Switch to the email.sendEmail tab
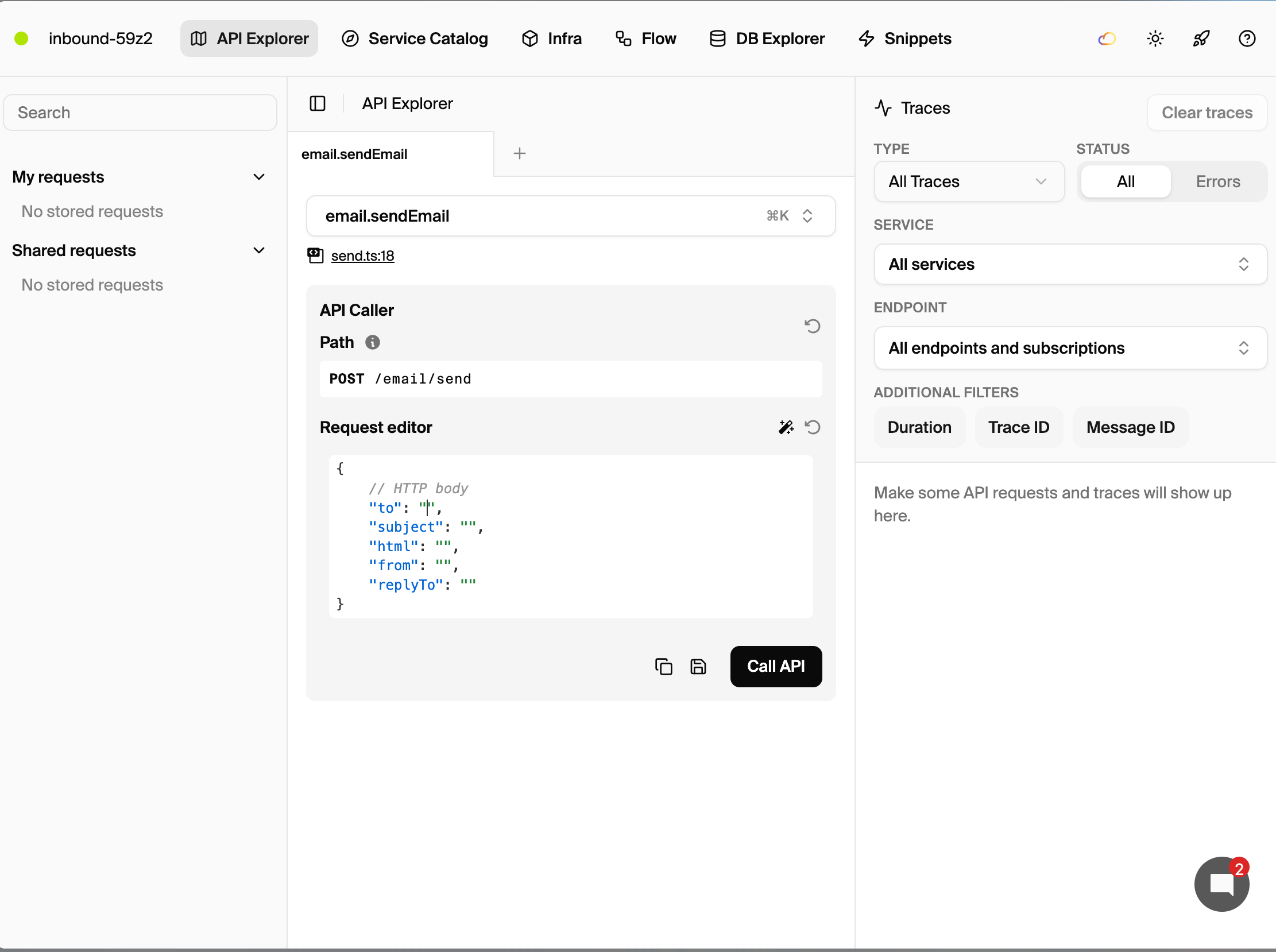The height and width of the screenshot is (952, 1276). [x=354, y=154]
